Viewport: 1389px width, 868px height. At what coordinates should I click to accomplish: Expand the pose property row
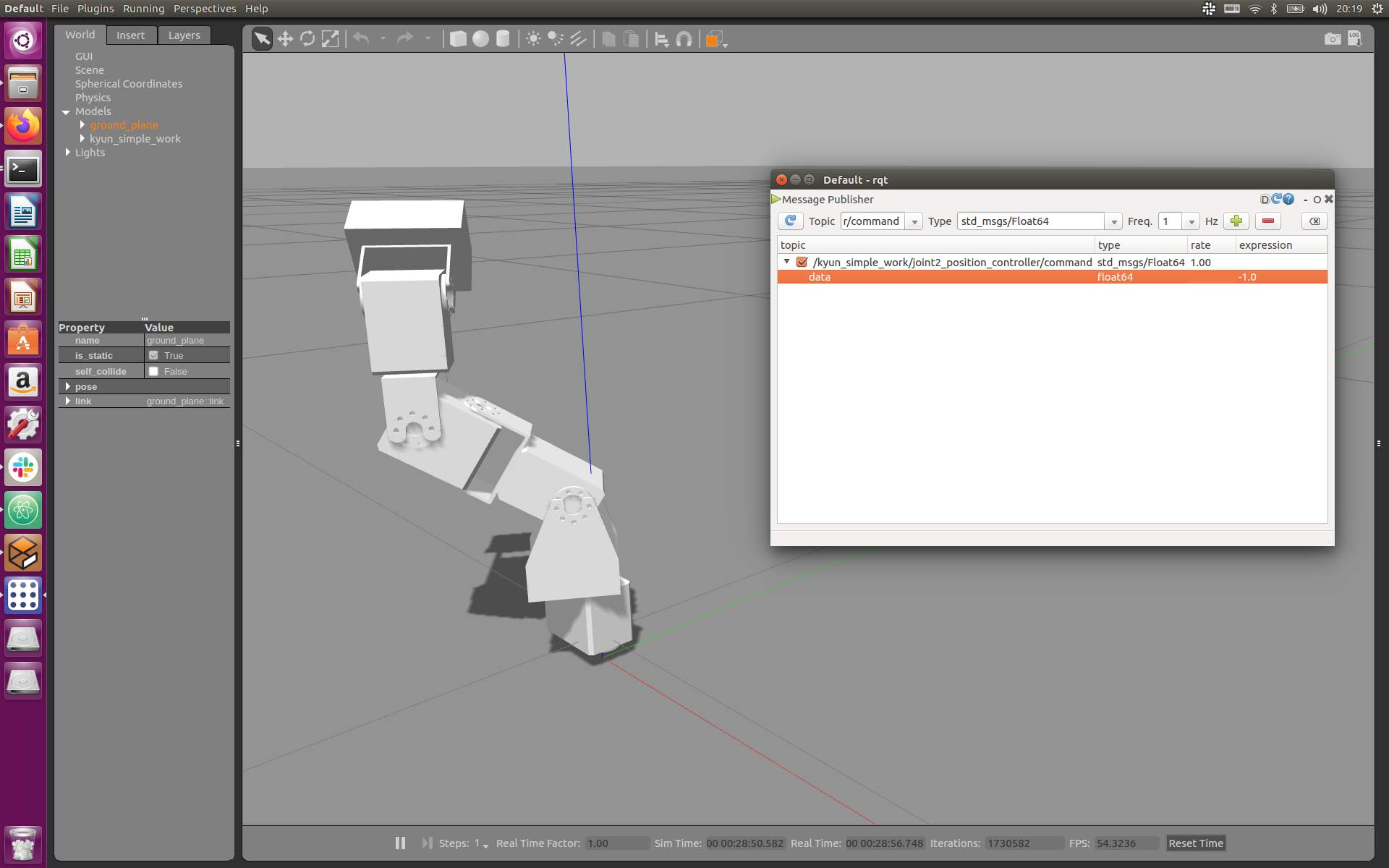(x=67, y=386)
